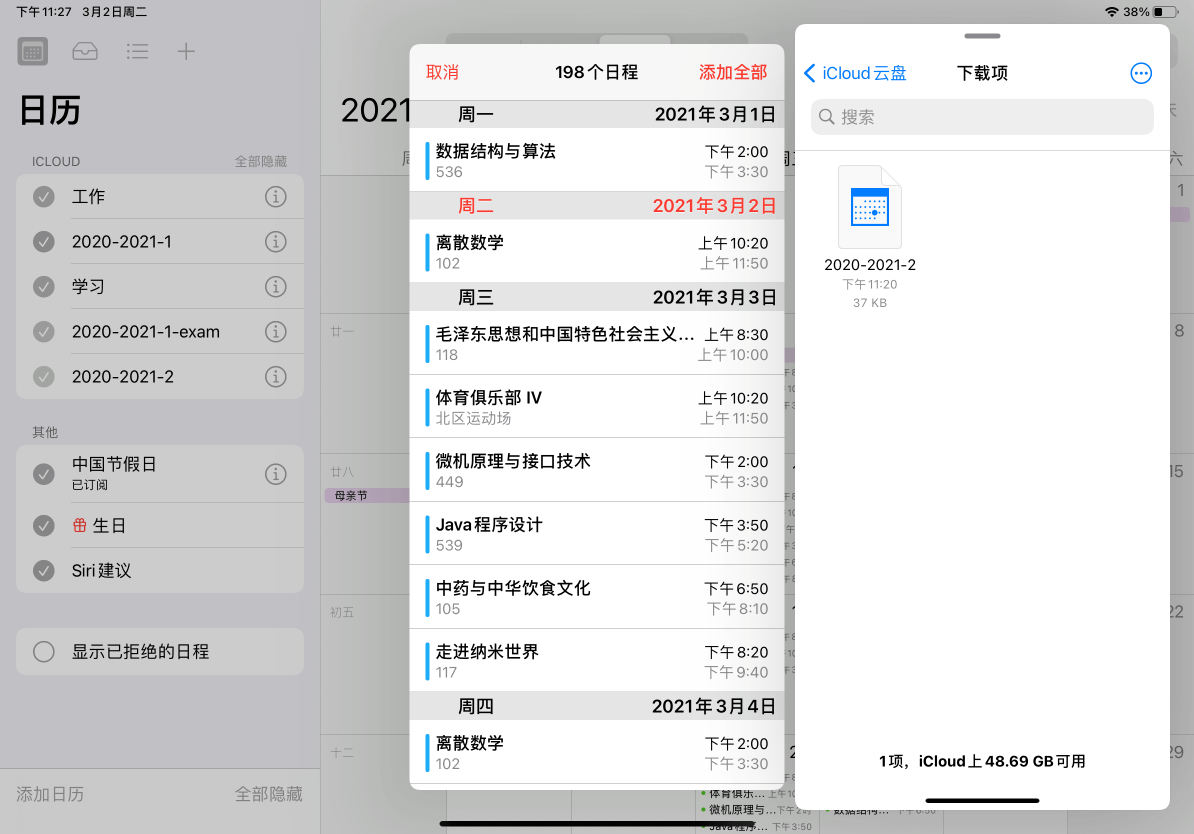1194x834 pixels.
Task: Enable 显示已拒绝的日程 option
Action: 44,651
